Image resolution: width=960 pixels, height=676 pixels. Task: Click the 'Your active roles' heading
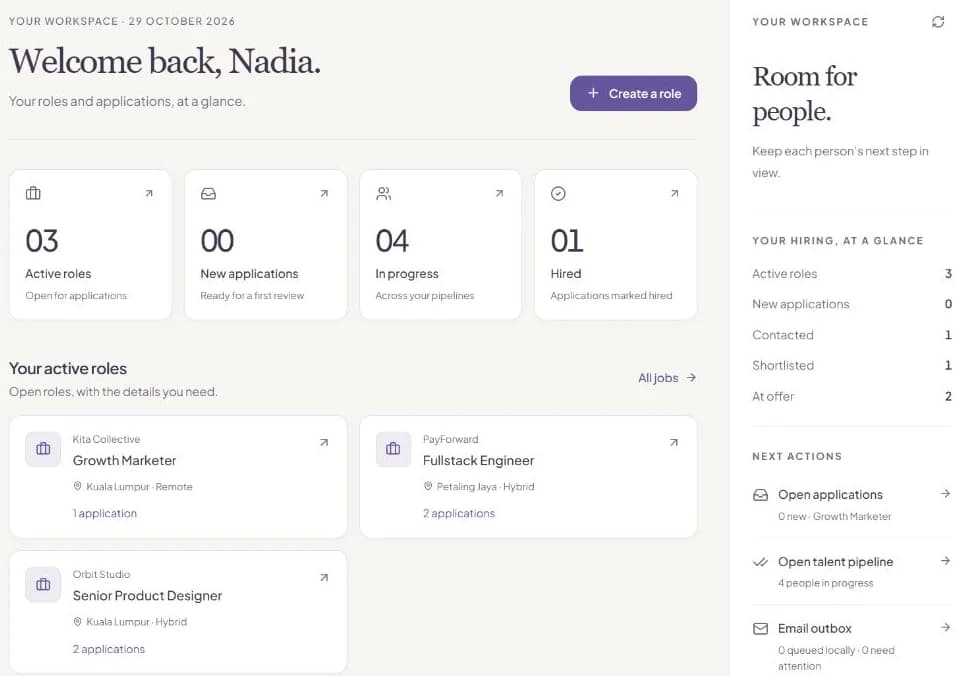point(67,369)
